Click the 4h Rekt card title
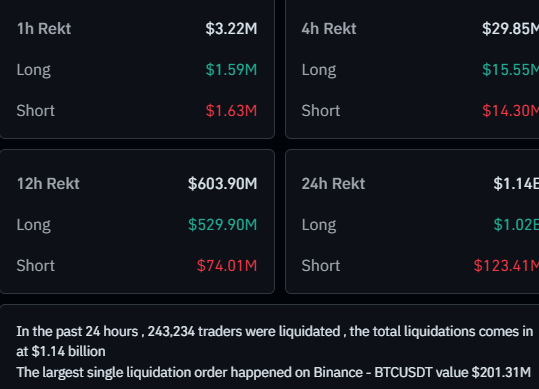The image size is (539, 389). click(x=329, y=29)
